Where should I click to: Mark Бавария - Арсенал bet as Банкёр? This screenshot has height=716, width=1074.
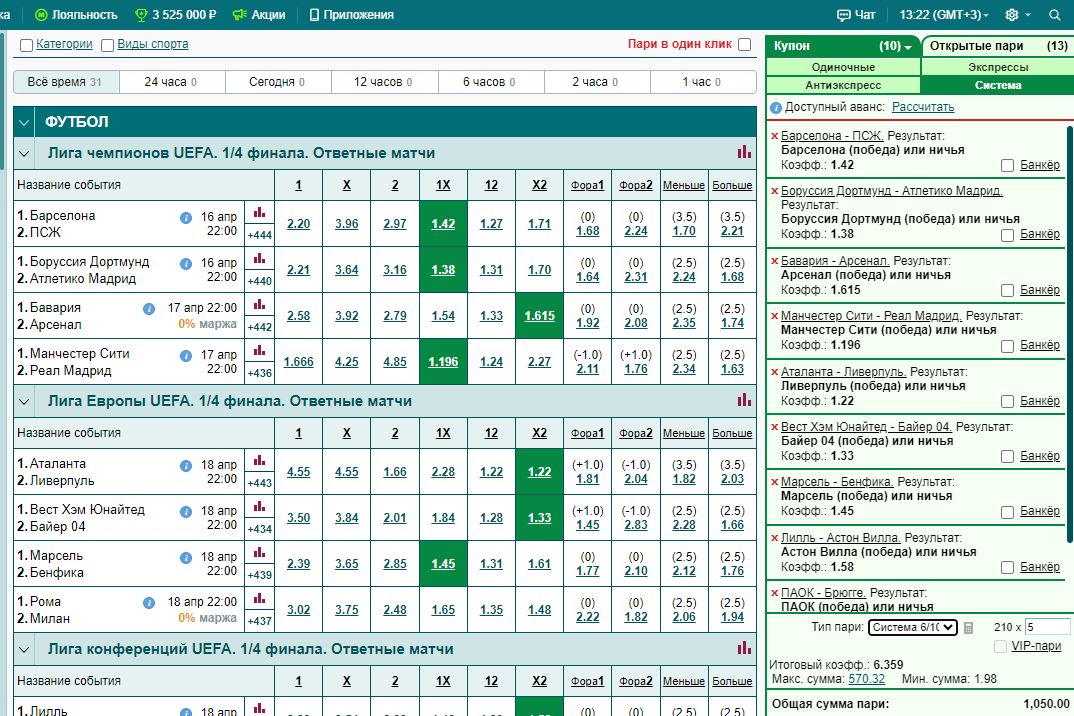[1008, 291]
